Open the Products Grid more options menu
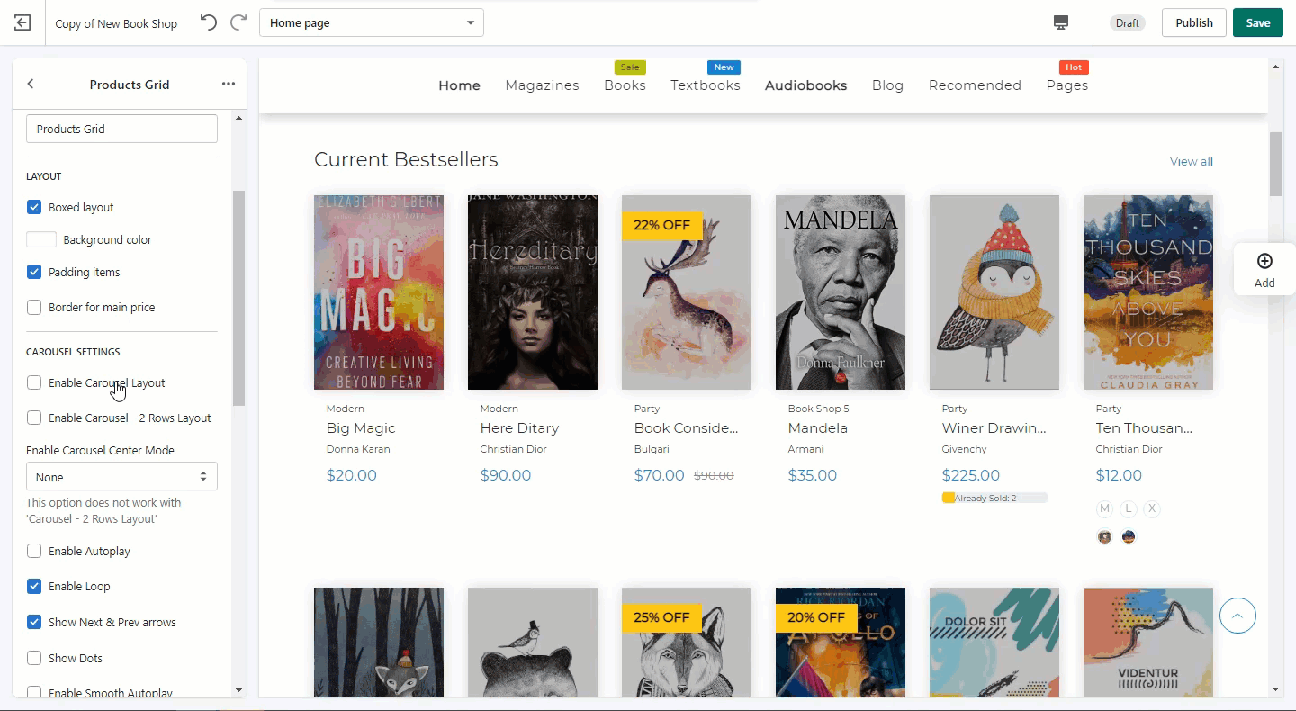Screen dimensions: 1296x711 click(228, 84)
